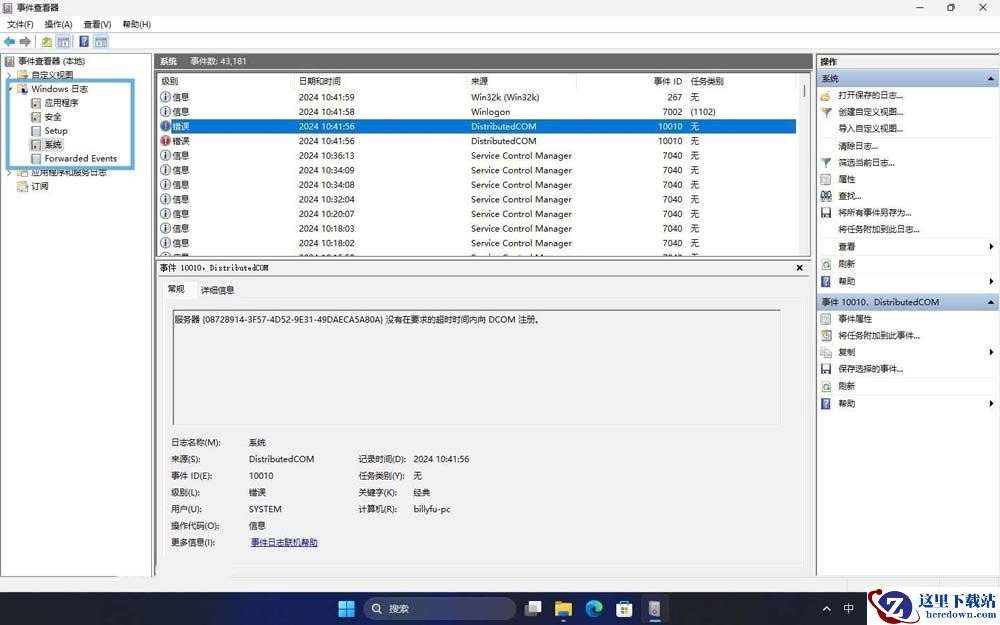
Task: Collapse the 事件 10010, DistributedCOM actions header
Action: tap(991, 302)
